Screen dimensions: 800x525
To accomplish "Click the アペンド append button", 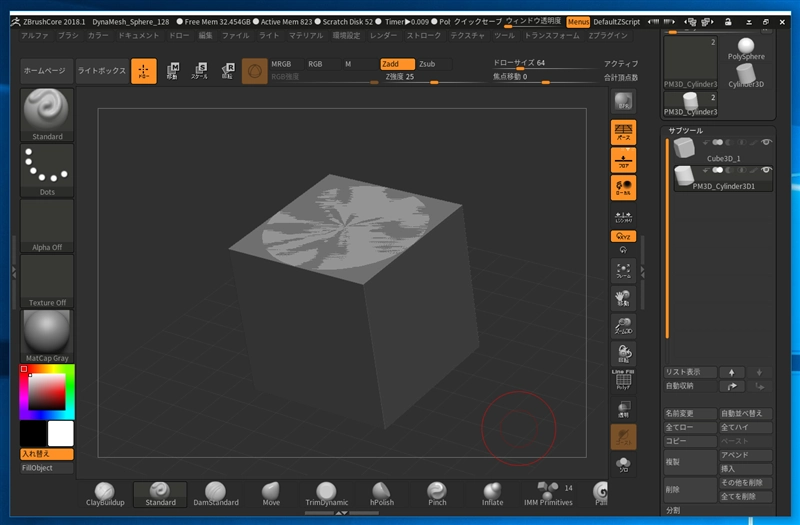I will (745, 455).
